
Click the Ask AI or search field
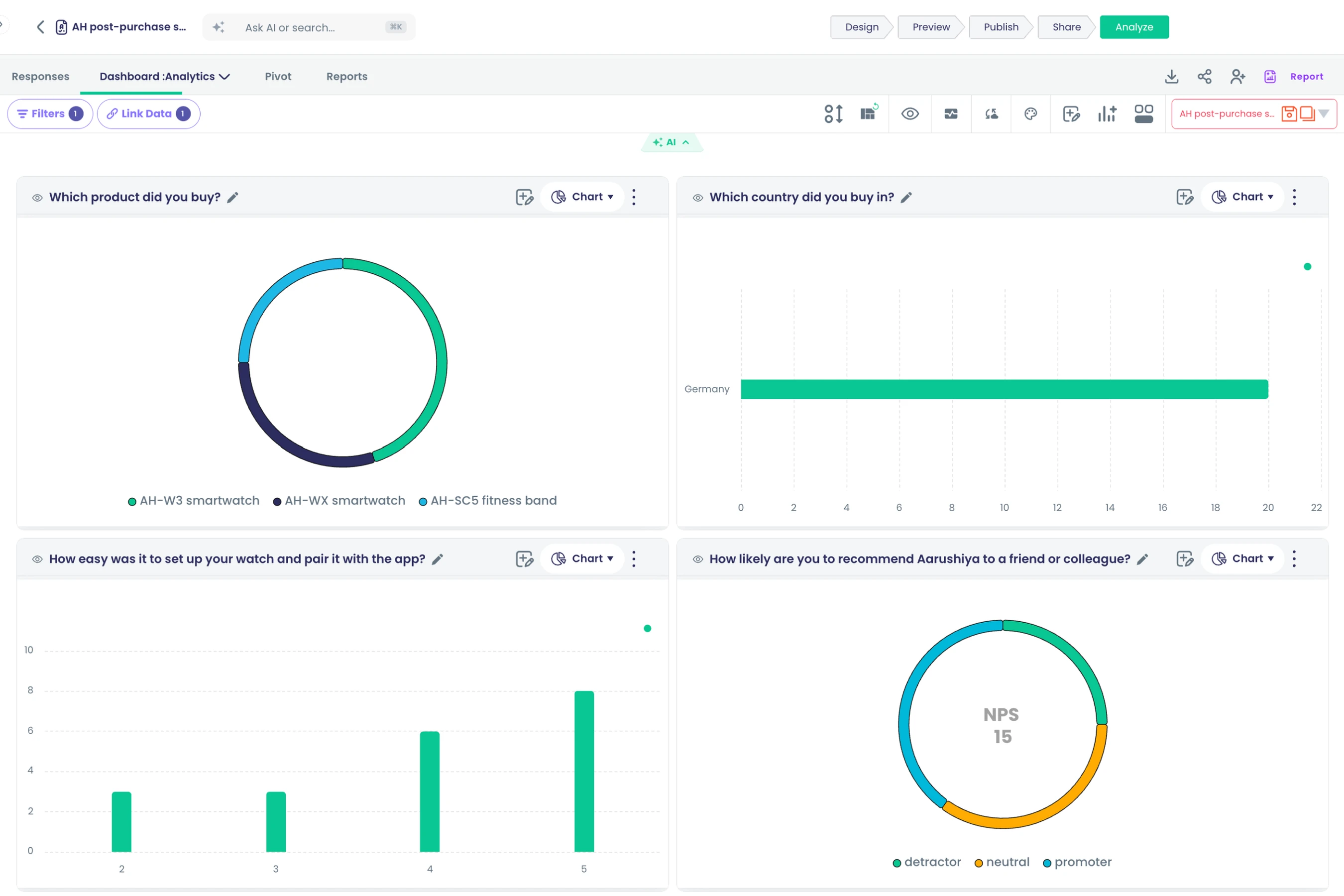tap(309, 27)
